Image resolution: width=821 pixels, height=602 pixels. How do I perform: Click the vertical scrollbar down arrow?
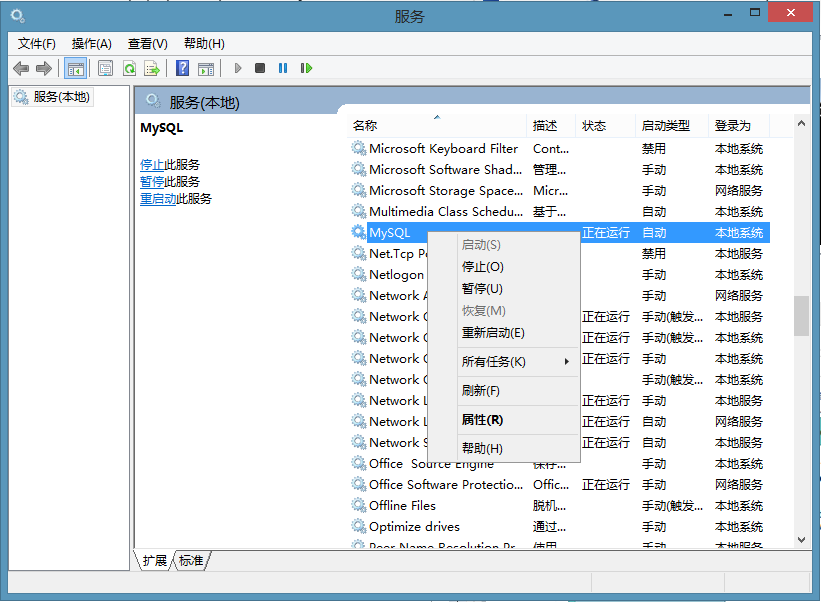coord(801,540)
